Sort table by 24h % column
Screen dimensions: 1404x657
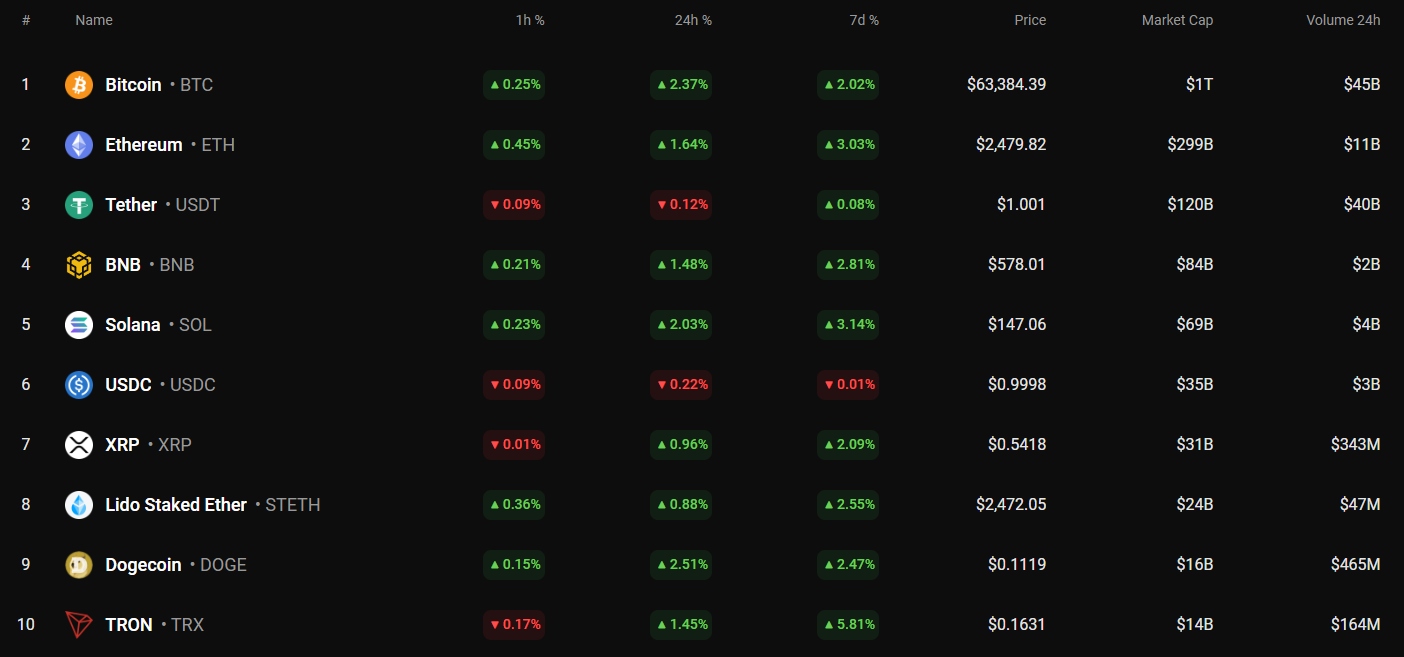click(x=693, y=20)
